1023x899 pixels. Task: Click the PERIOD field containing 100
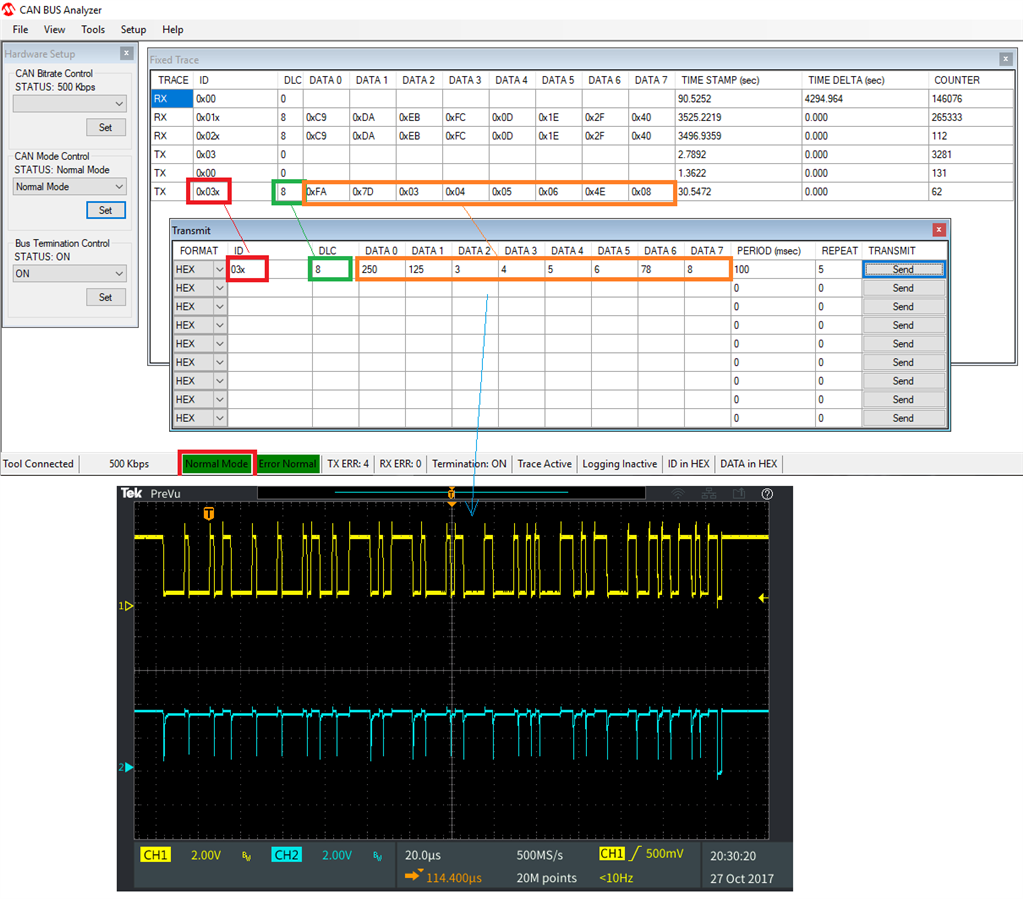click(772, 270)
